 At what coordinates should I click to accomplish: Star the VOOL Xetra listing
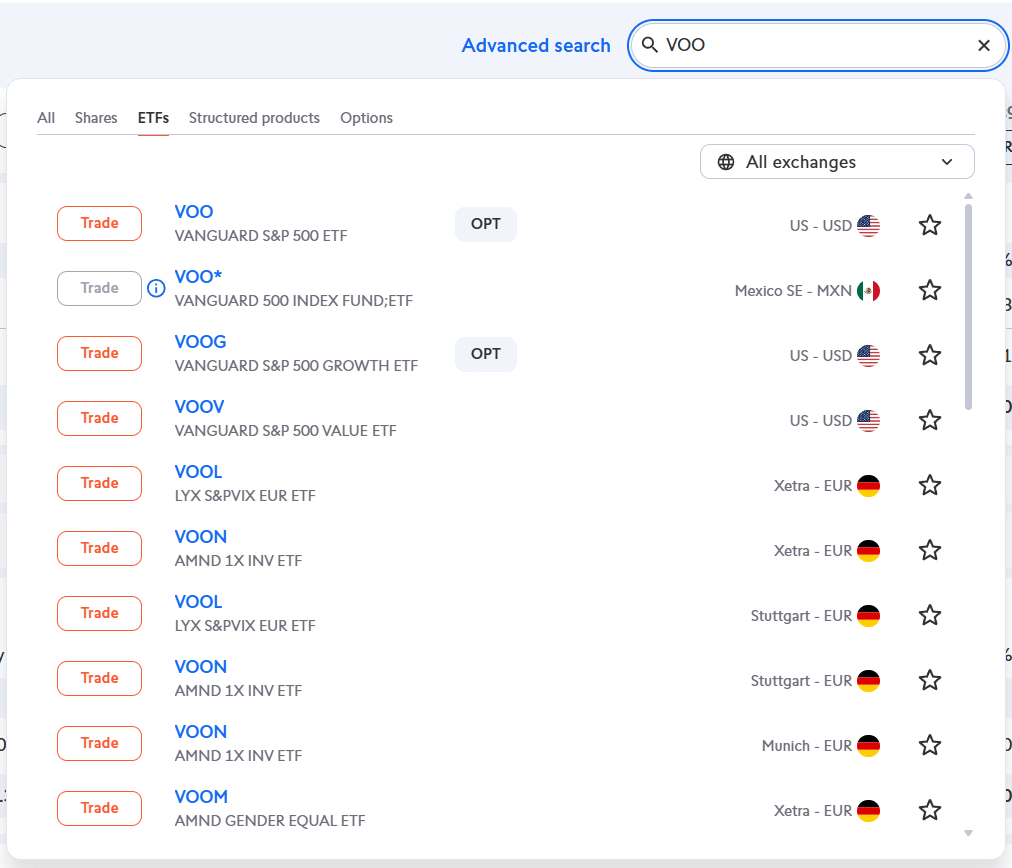pyautogui.click(x=929, y=485)
